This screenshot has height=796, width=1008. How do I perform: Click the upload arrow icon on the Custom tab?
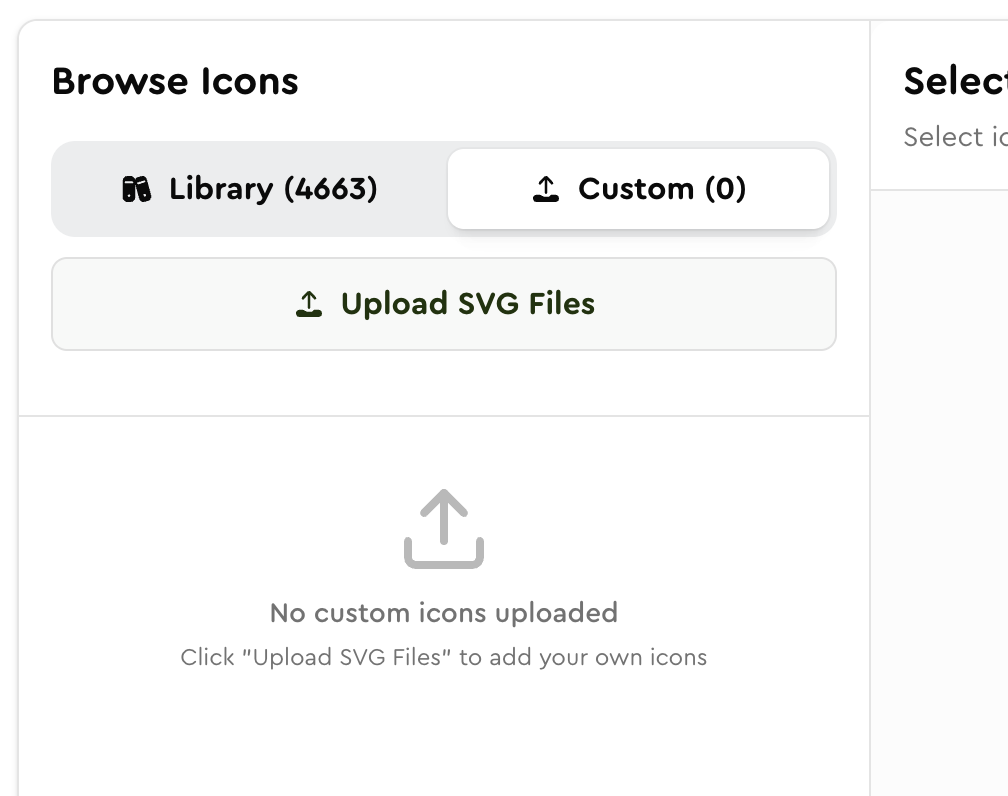coord(546,189)
